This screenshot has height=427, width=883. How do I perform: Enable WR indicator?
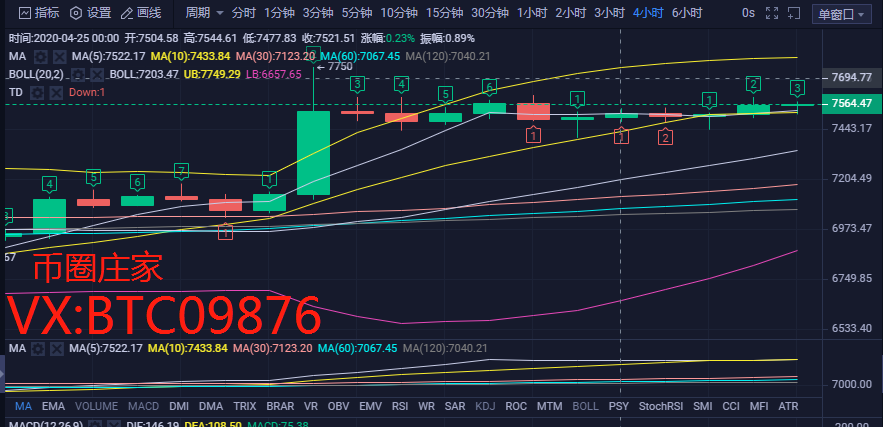pyautogui.click(x=426, y=406)
